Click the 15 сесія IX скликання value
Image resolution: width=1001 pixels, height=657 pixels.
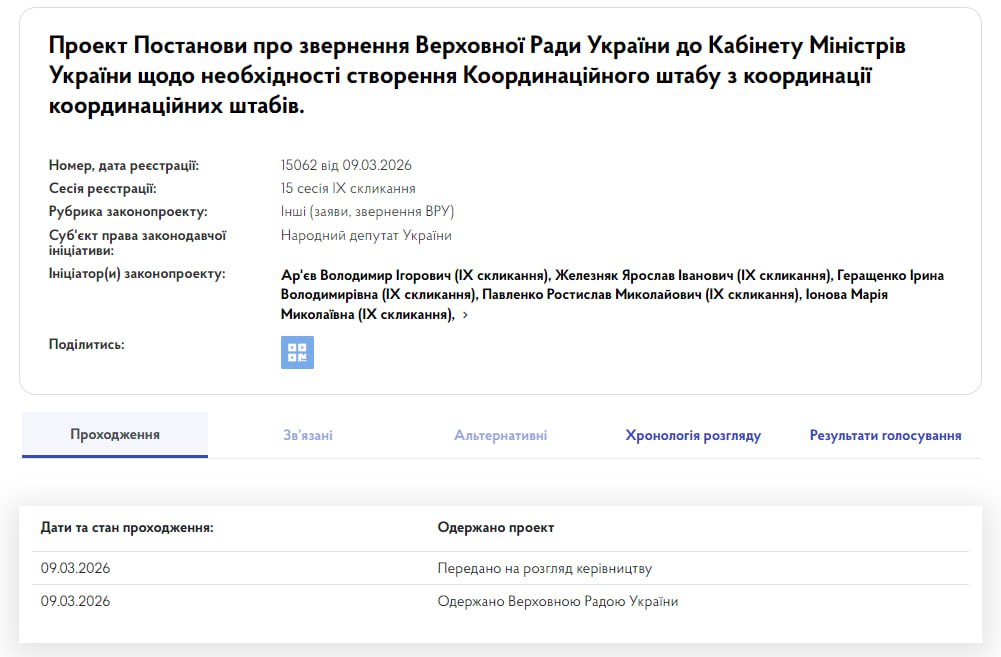pyautogui.click(x=348, y=188)
